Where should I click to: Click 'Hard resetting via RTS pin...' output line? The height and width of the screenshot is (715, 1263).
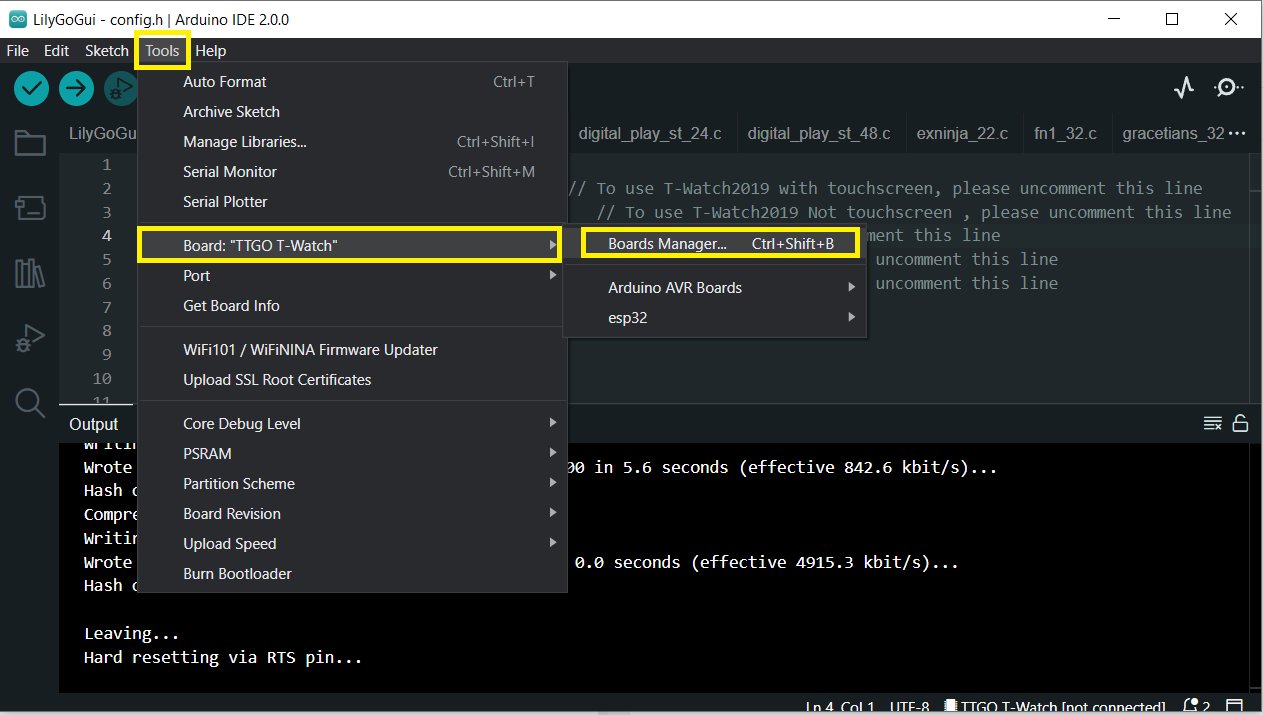point(223,657)
